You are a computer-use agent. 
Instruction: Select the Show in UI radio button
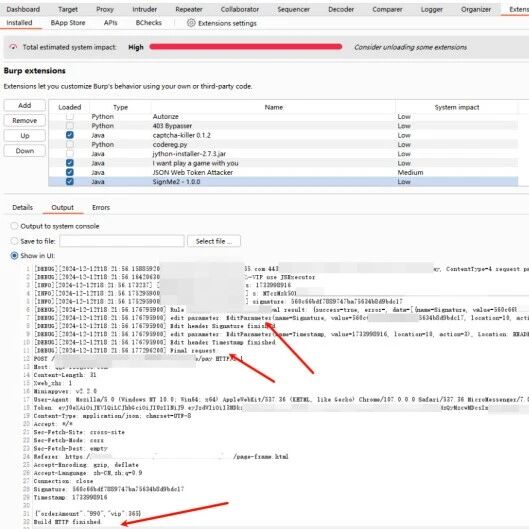pos(14,256)
